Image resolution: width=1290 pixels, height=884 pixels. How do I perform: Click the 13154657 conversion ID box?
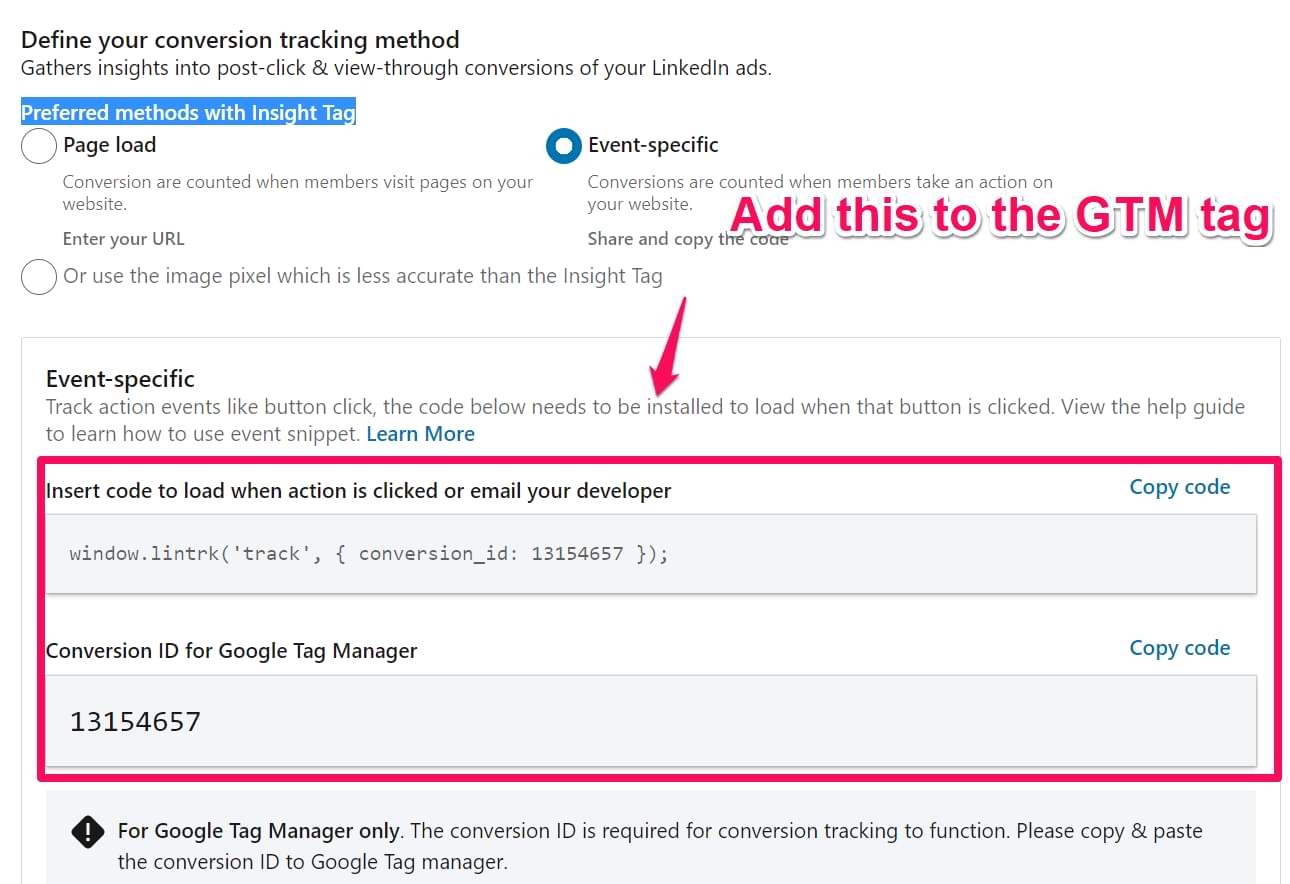[651, 721]
